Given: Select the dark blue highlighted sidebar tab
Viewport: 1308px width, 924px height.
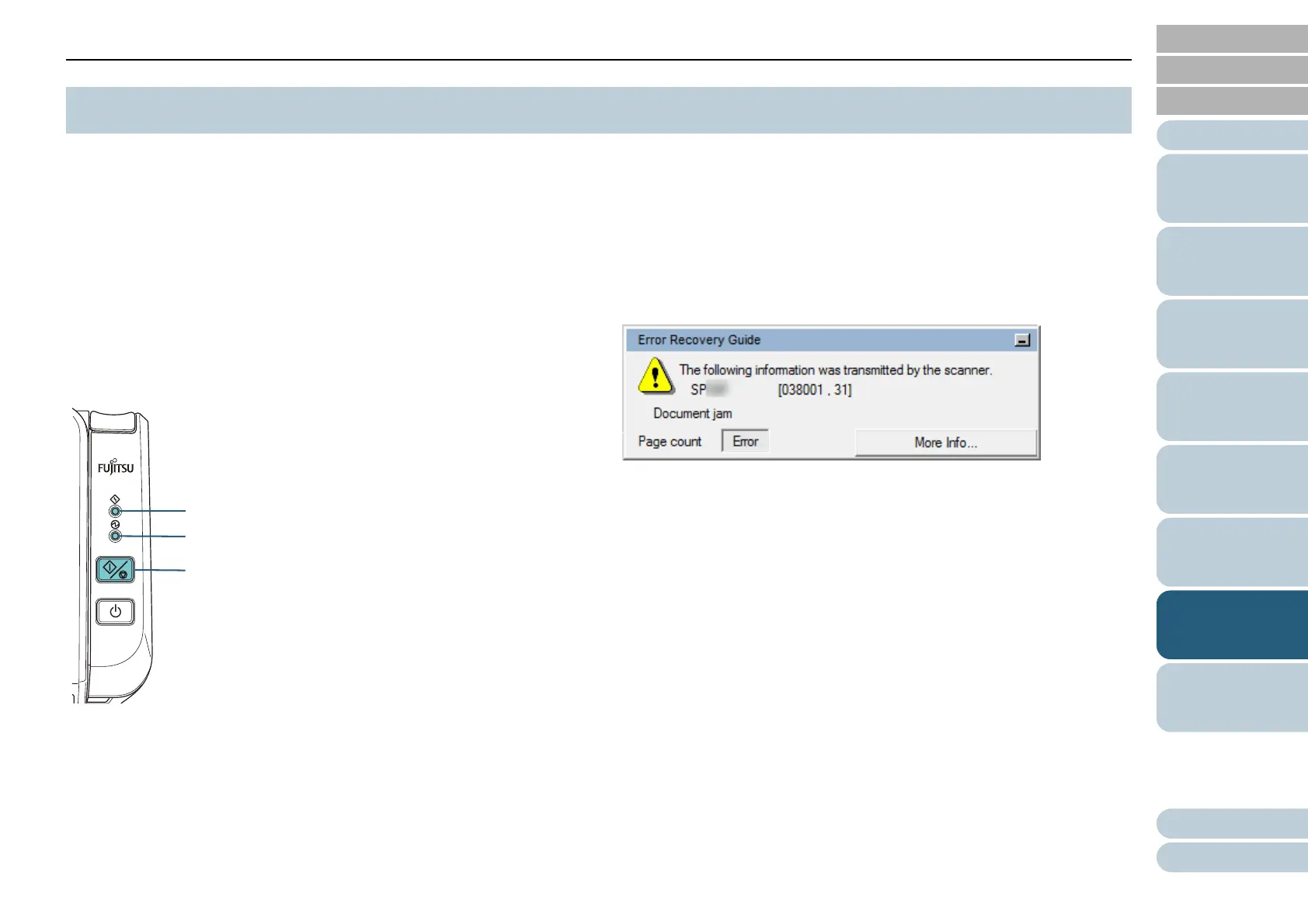Looking at the screenshot, I should [1232, 624].
